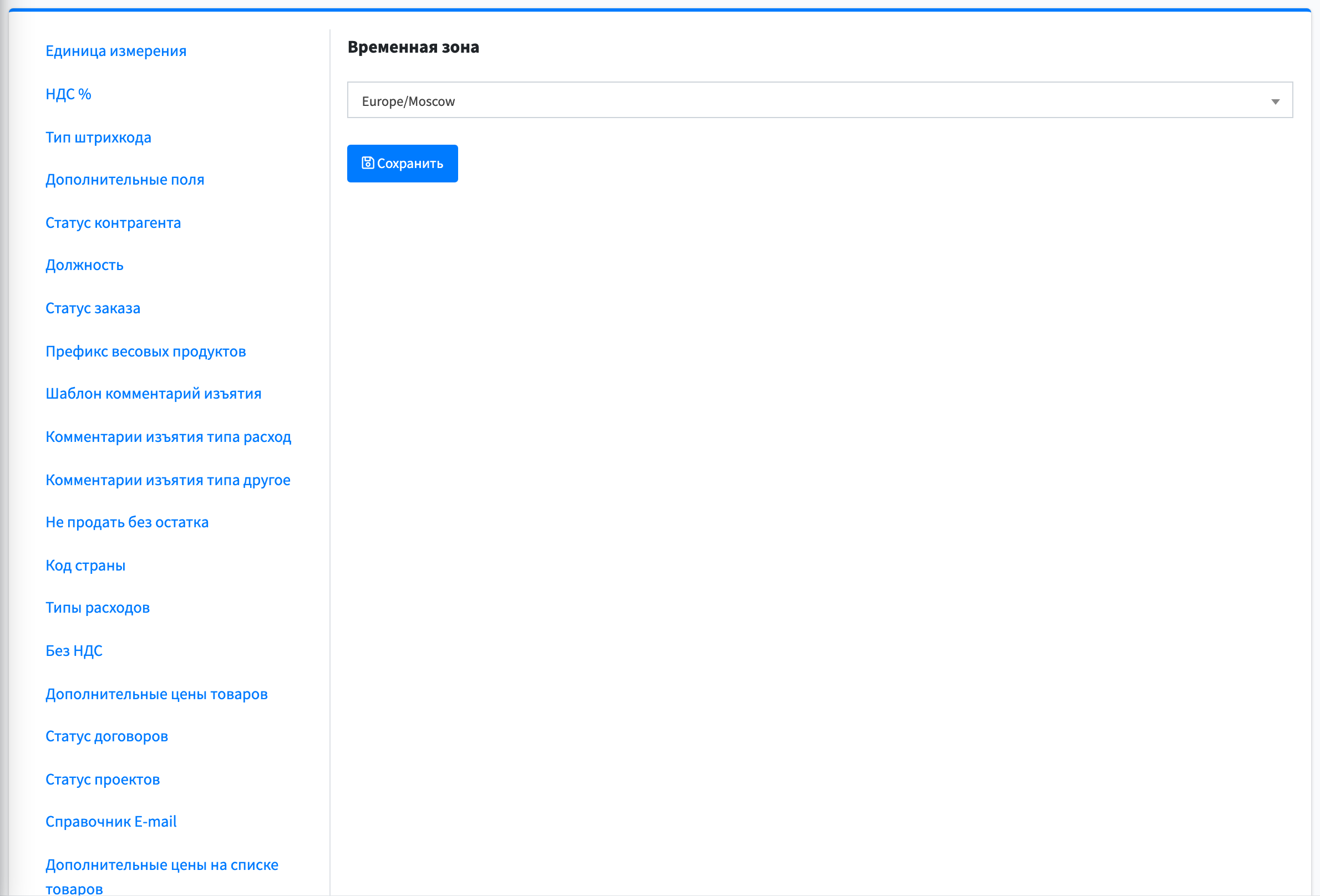Select Тип штрихкода in the sidebar
Screen dimensions: 1320x896
pos(98,137)
